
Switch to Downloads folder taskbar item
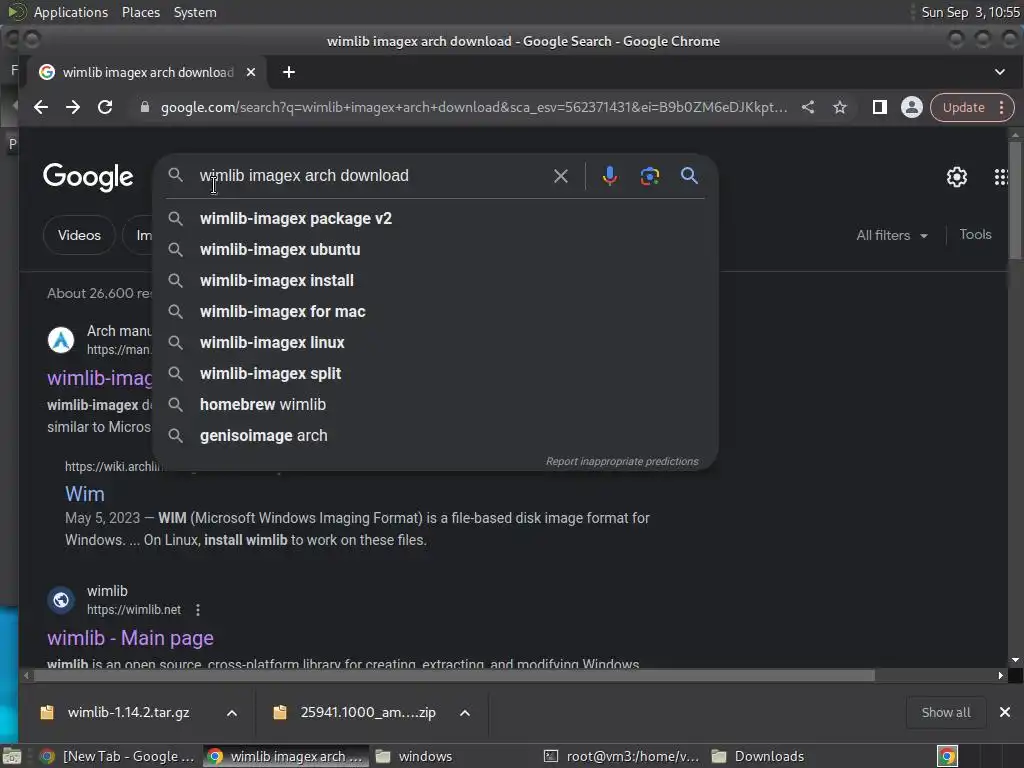(758, 756)
